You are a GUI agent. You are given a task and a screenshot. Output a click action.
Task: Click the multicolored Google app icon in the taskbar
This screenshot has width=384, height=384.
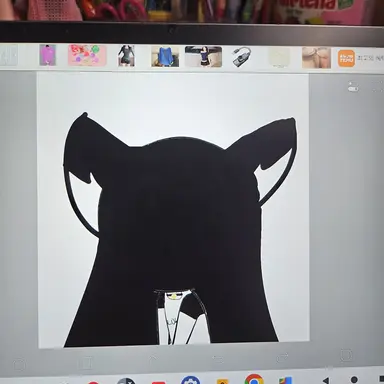[286, 380]
